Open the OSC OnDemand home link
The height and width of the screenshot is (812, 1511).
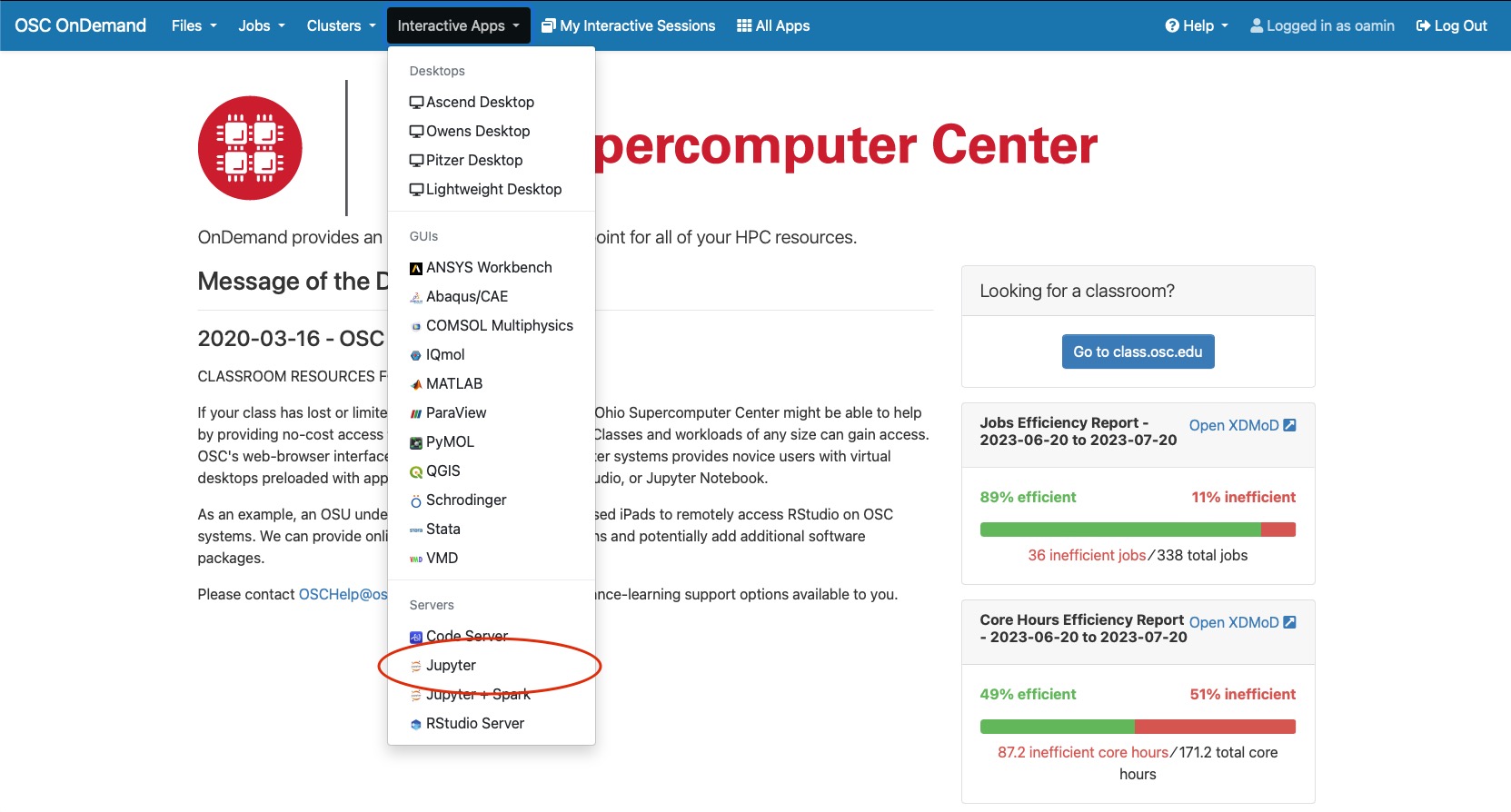coord(80,25)
